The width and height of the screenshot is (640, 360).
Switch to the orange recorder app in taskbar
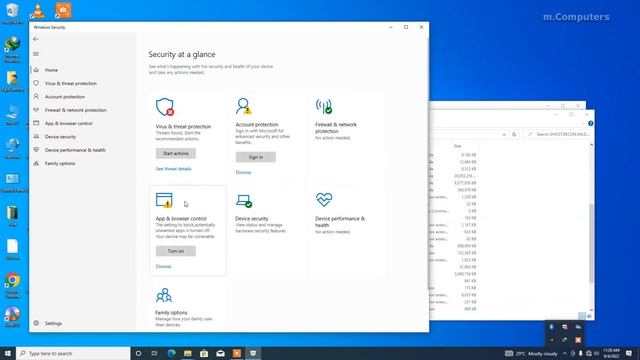237,353
